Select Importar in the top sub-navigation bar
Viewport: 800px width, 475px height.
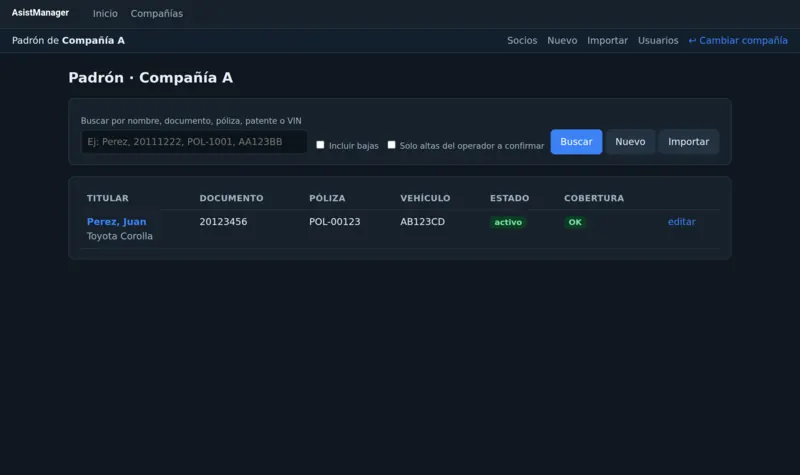[607, 40]
